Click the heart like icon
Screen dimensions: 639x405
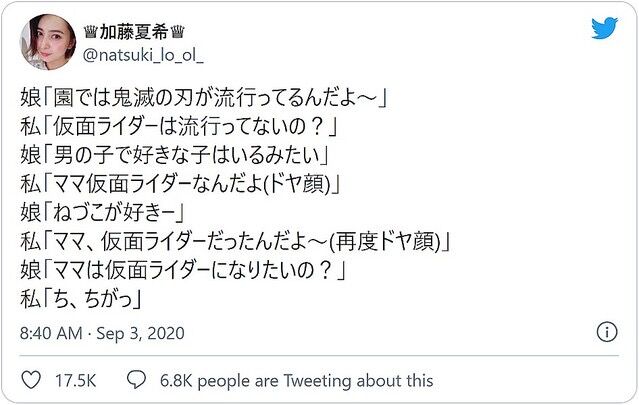(32, 380)
